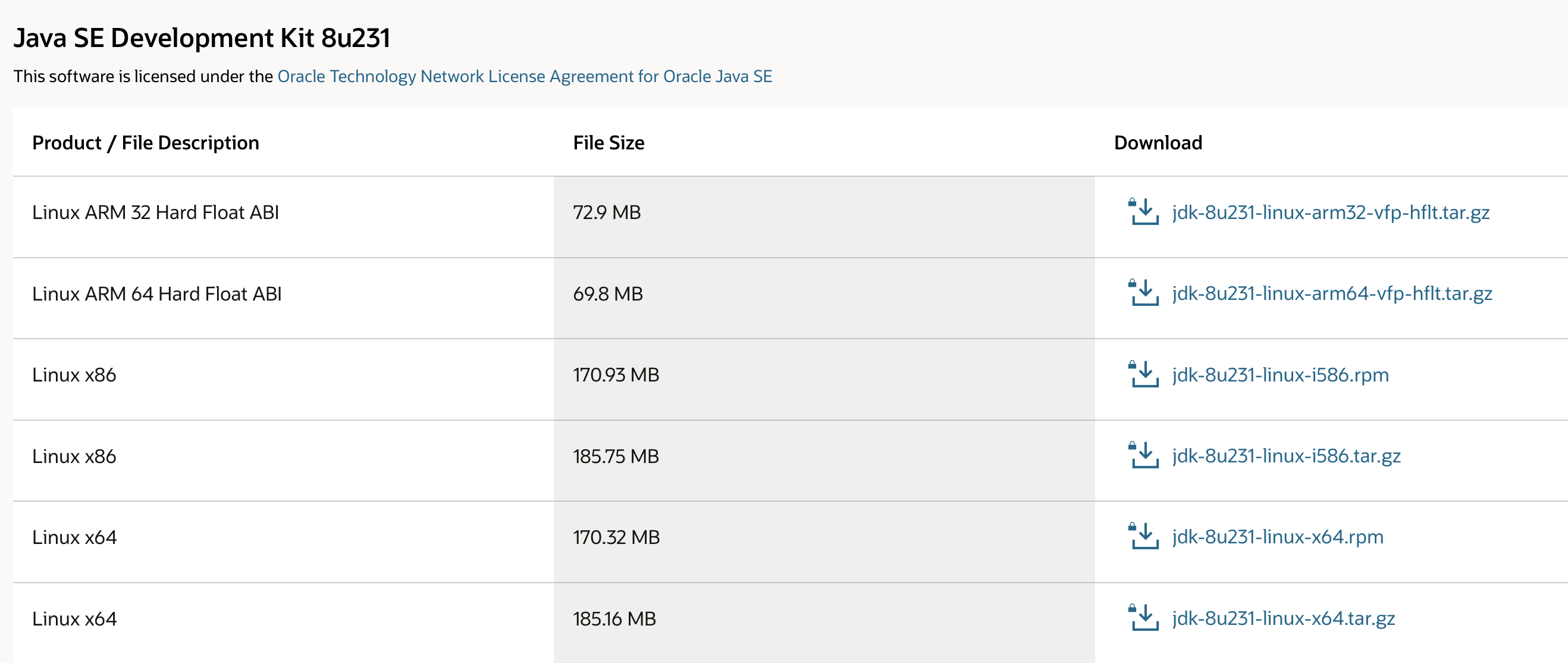Click download icon beside linux-i586.tar.gz
Screen dimensions: 1568x663
click(1144, 455)
